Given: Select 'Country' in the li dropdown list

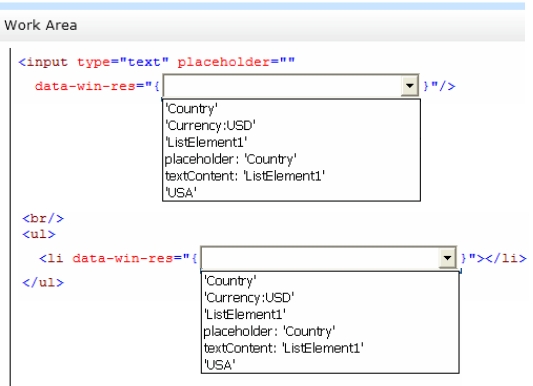Looking at the screenshot, I should pos(330,281).
